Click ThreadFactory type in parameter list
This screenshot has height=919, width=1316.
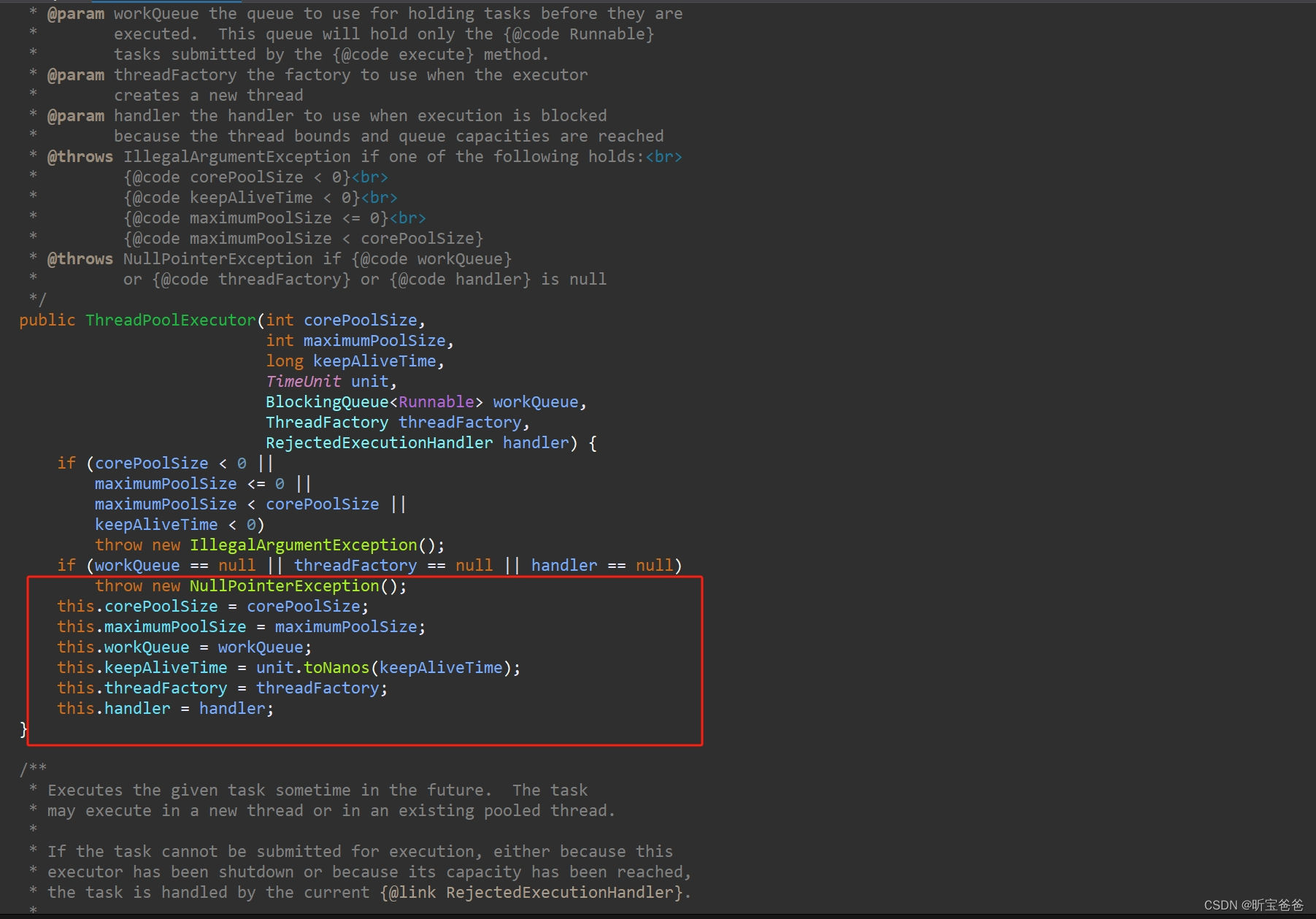click(327, 423)
